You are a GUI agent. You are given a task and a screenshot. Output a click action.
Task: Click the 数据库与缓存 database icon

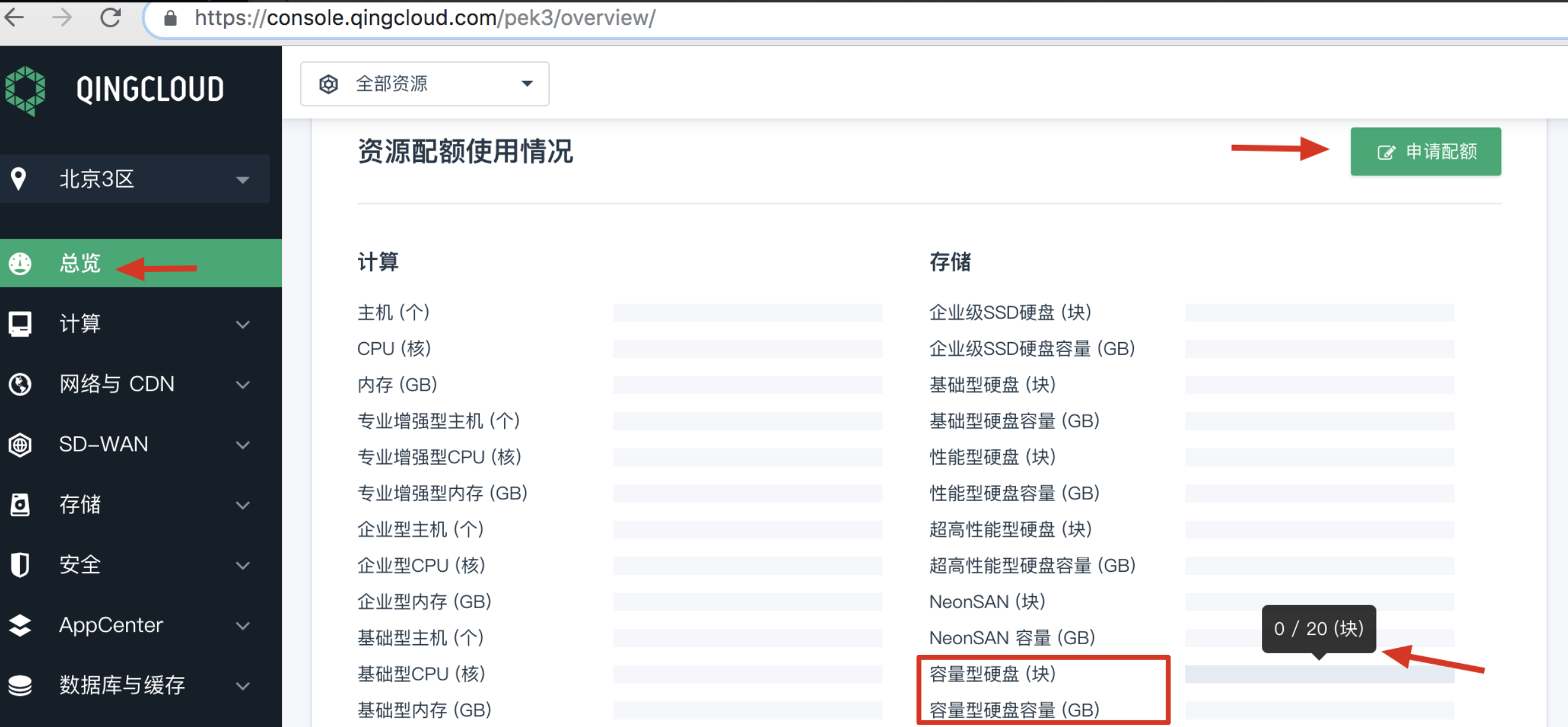20,686
